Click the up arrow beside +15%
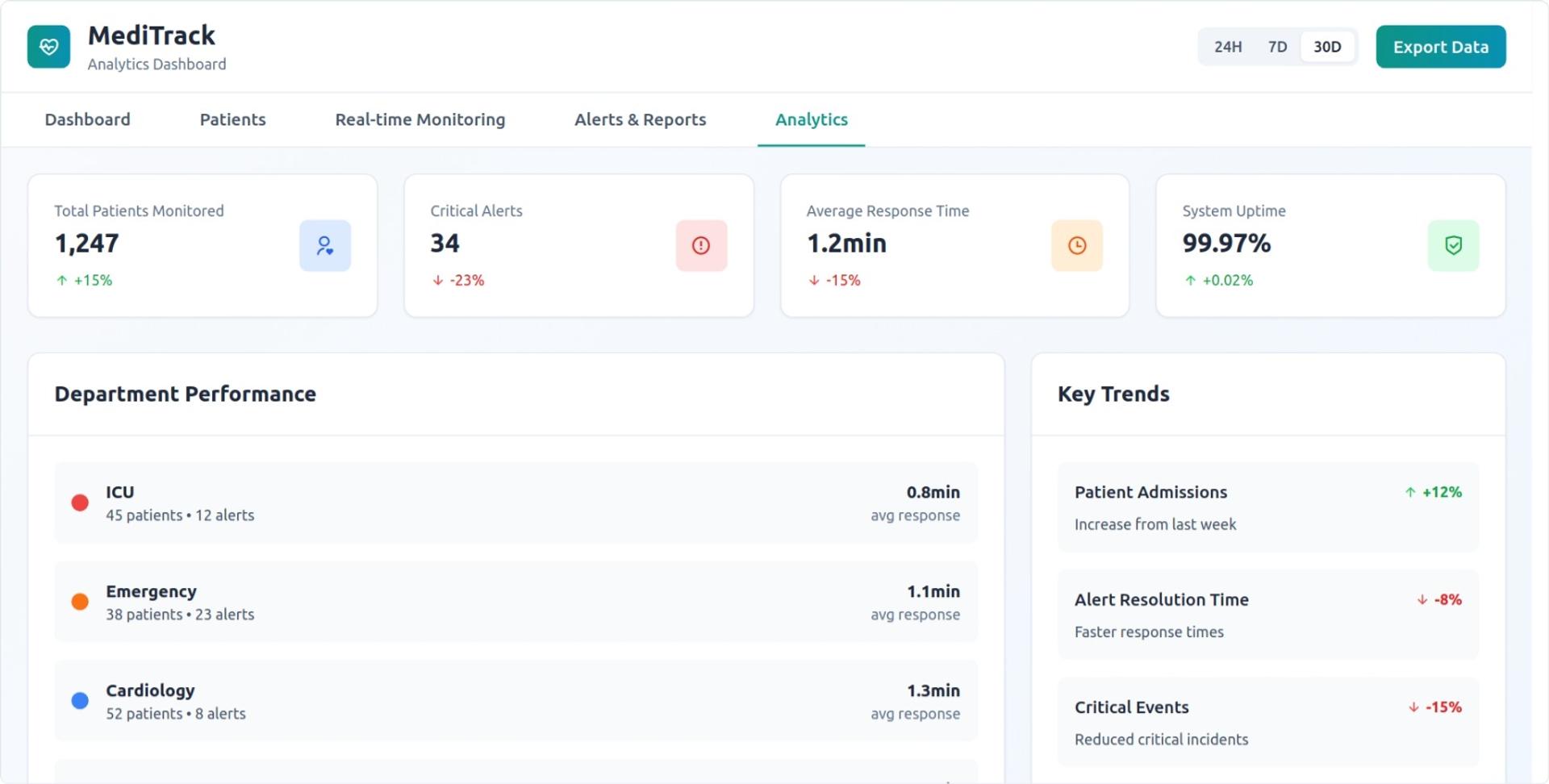Viewport: 1549px width, 784px height. (62, 281)
